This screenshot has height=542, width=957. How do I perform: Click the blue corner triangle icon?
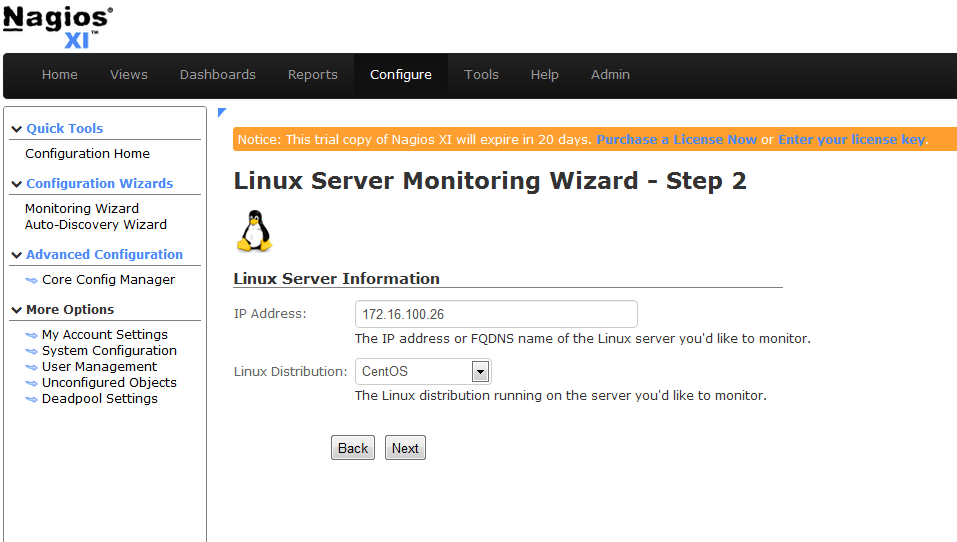coord(222,112)
